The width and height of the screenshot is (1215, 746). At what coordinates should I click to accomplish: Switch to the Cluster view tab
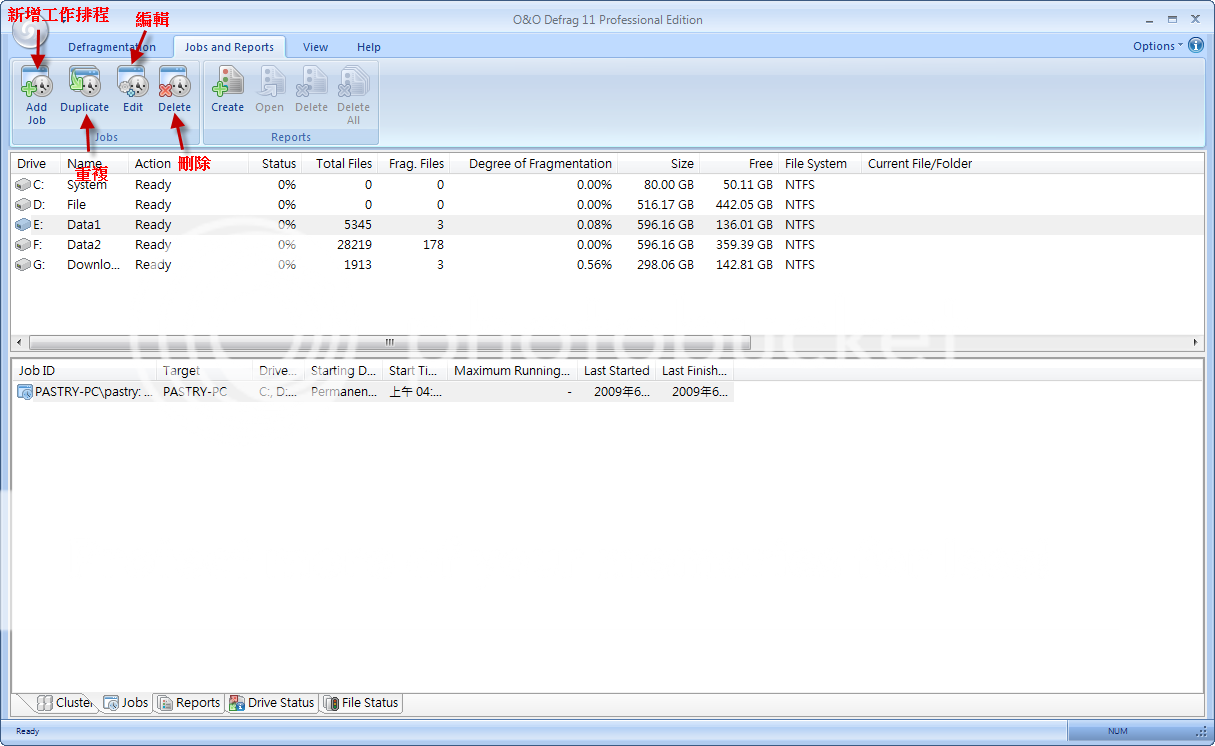pyautogui.click(x=65, y=703)
